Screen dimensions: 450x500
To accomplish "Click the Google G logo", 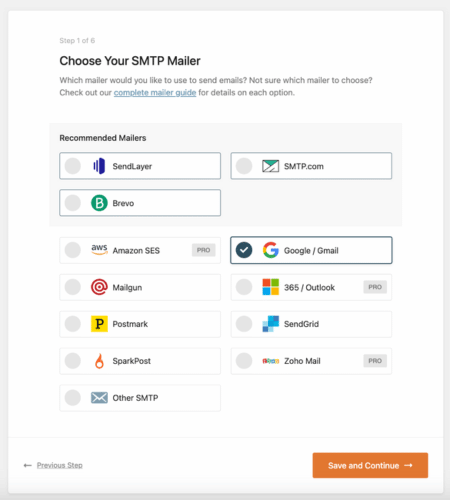I will 271,250.
